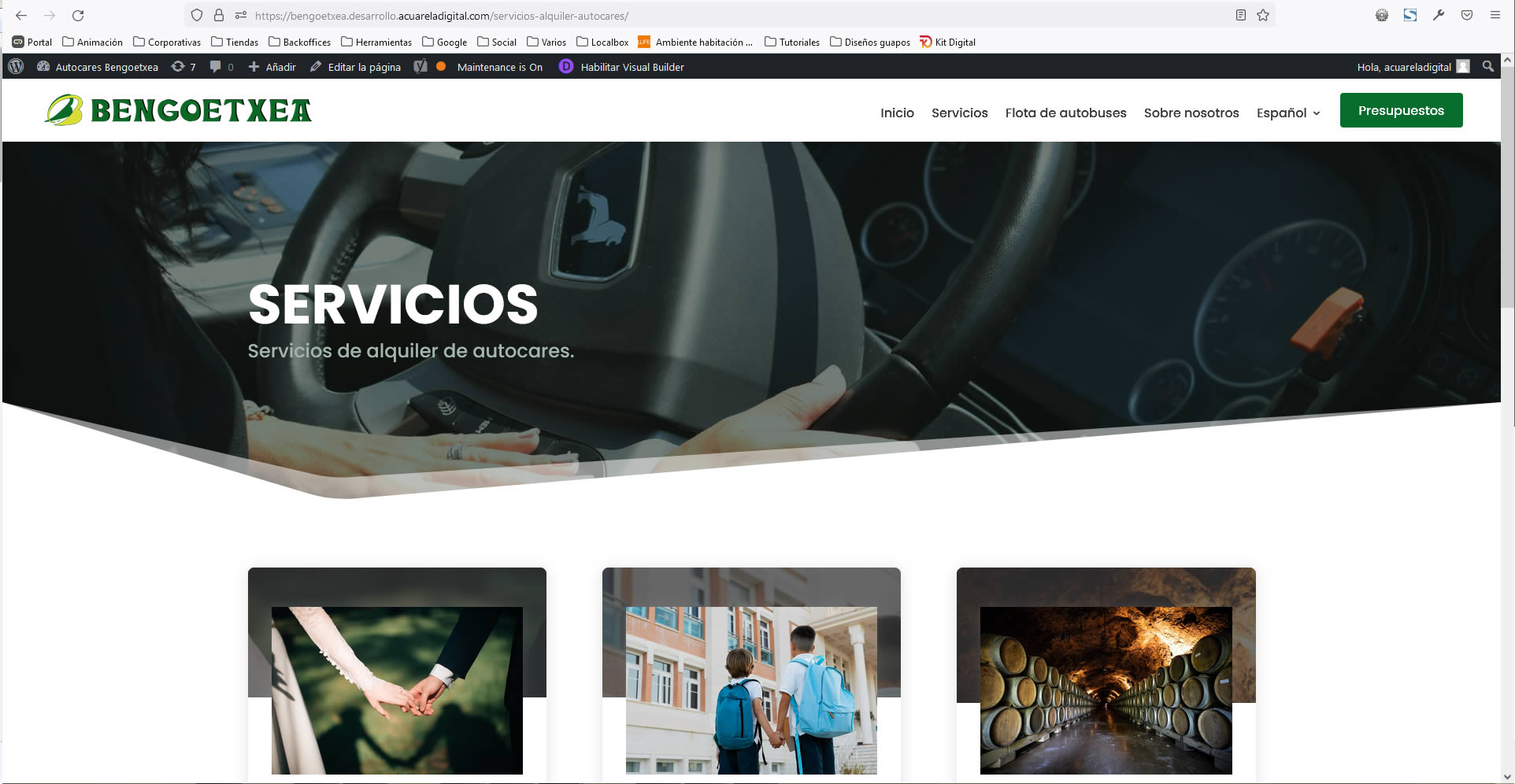Expand the Herramientas bookmarks folder
The image size is (1515, 784).
point(376,43)
